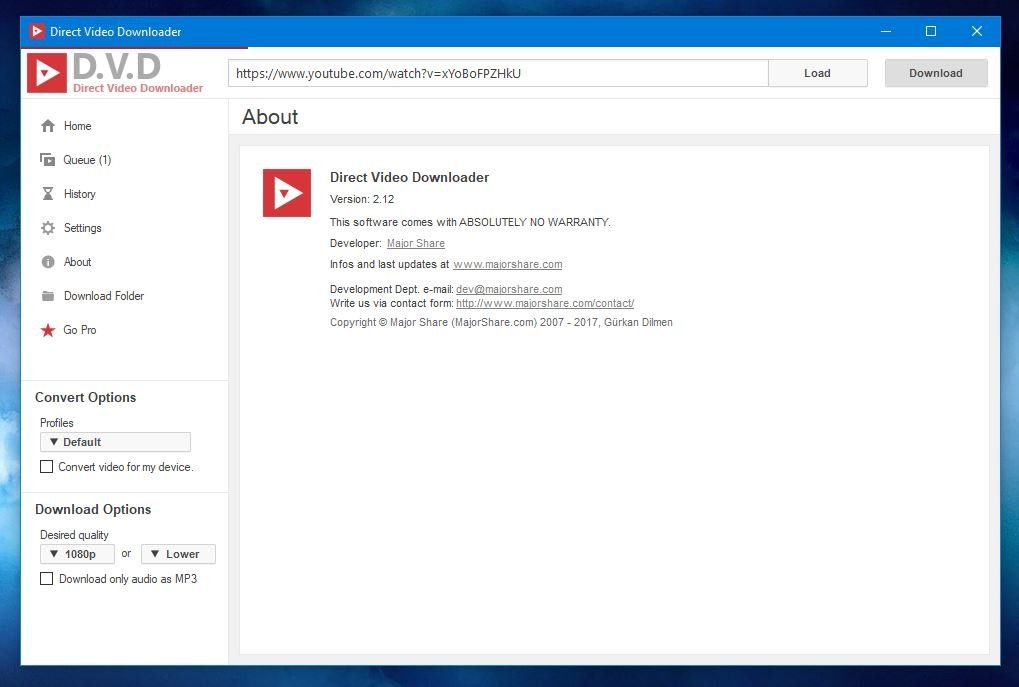This screenshot has width=1019, height=687.
Task: Click the ABSOLUTELY NO WARRANTY line
Action: (x=470, y=222)
